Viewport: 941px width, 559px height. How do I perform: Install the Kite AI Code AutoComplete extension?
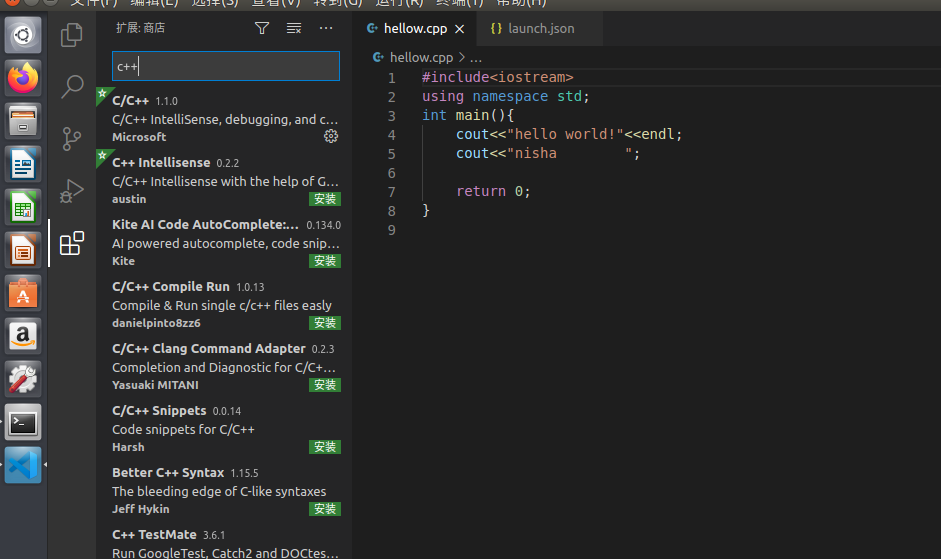coord(325,261)
